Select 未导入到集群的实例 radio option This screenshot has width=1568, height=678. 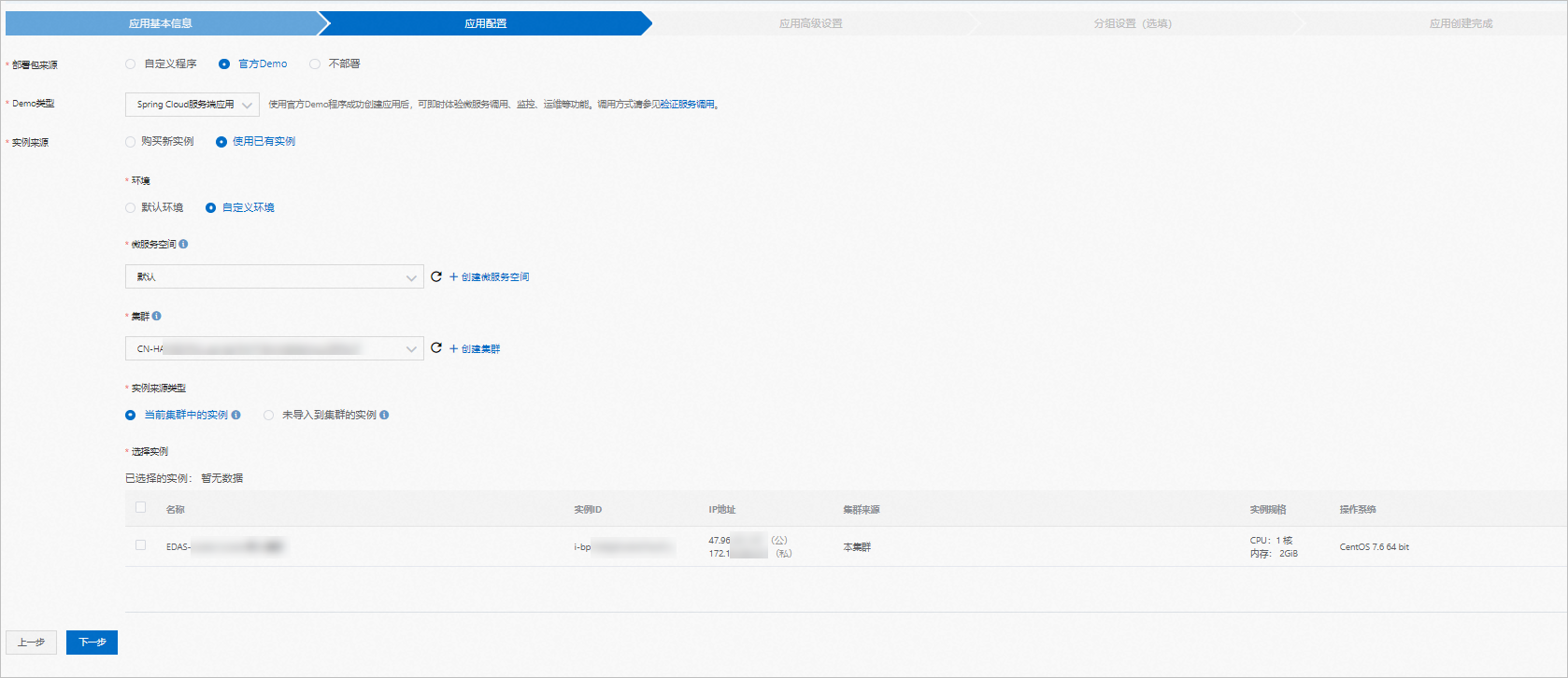pyautogui.click(x=268, y=415)
